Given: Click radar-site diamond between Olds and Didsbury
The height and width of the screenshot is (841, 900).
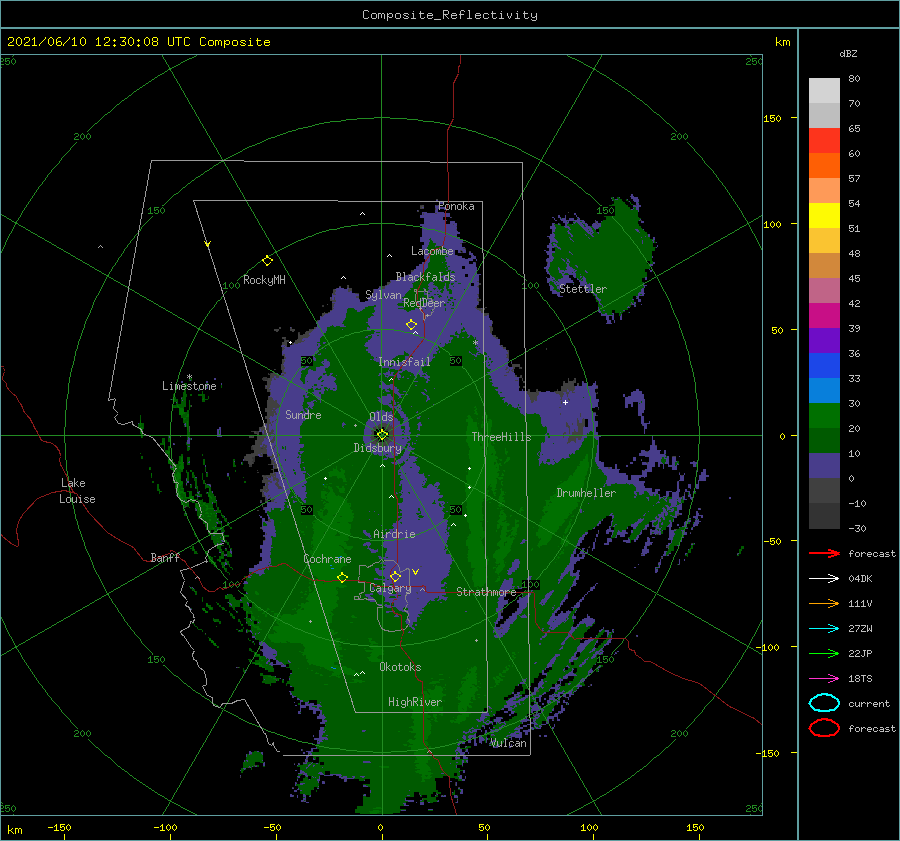Looking at the screenshot, I should (382, 435).
